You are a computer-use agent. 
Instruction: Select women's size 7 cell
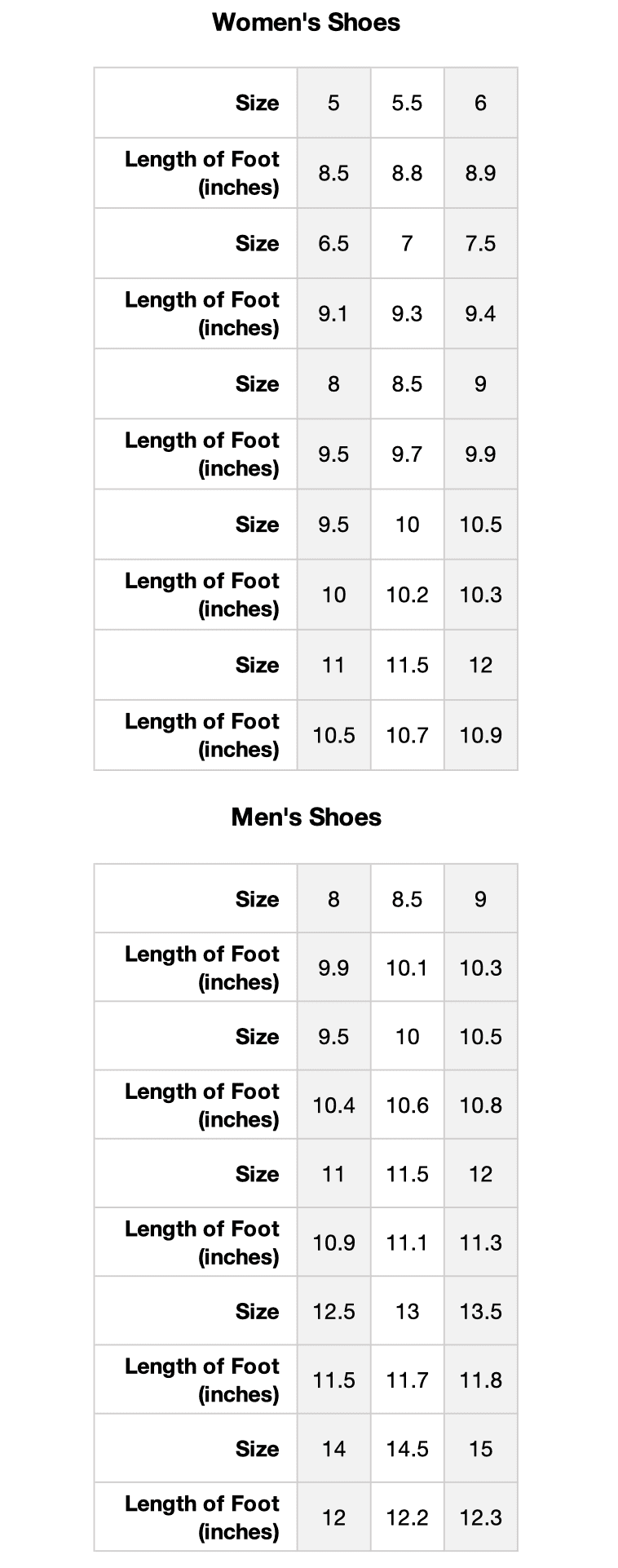pyautogui.click(x=407, y=243)
